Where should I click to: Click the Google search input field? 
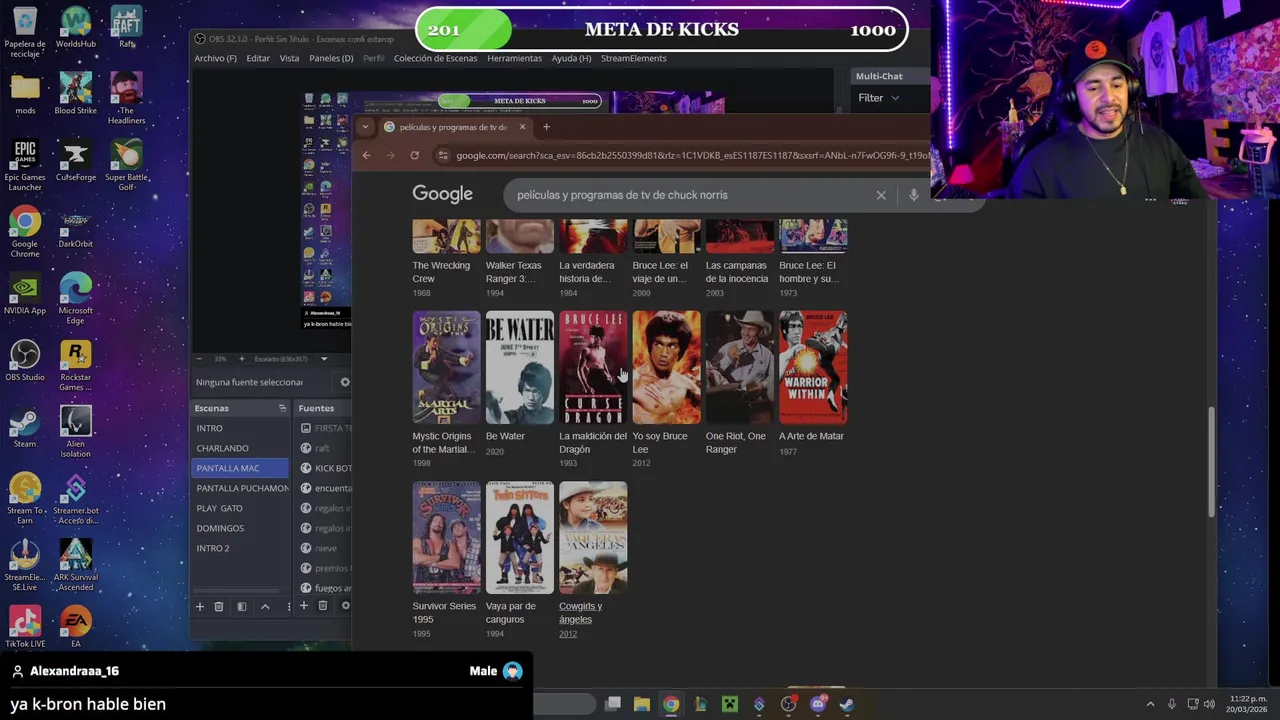click(x=690, y=195)
